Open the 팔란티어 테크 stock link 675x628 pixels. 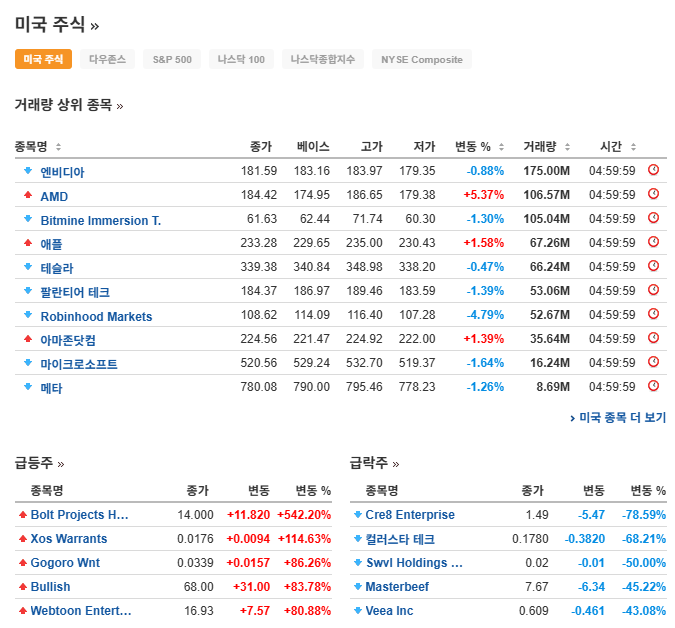(x=75, y=292)
